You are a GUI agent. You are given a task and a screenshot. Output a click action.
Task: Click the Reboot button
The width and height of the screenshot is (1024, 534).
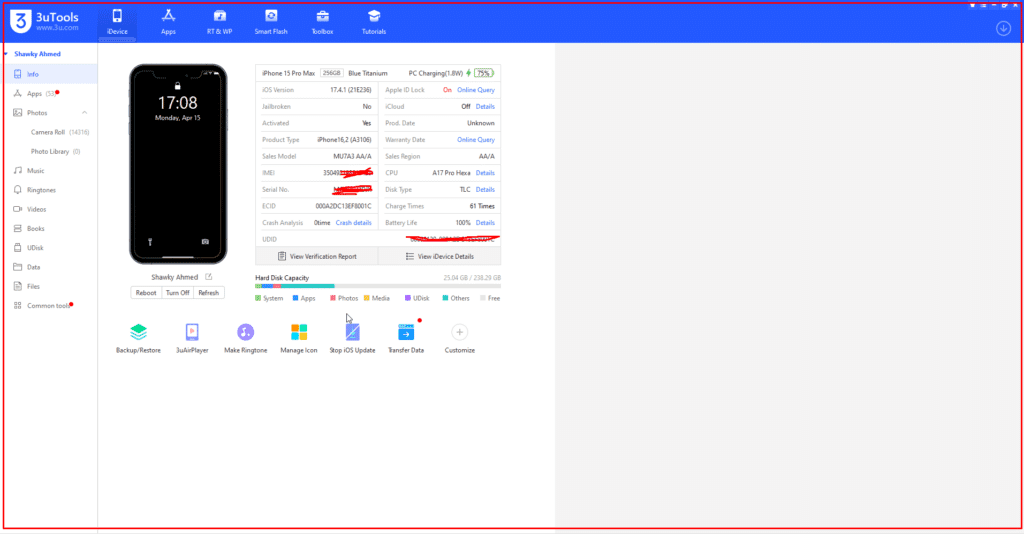coord(146,293)
